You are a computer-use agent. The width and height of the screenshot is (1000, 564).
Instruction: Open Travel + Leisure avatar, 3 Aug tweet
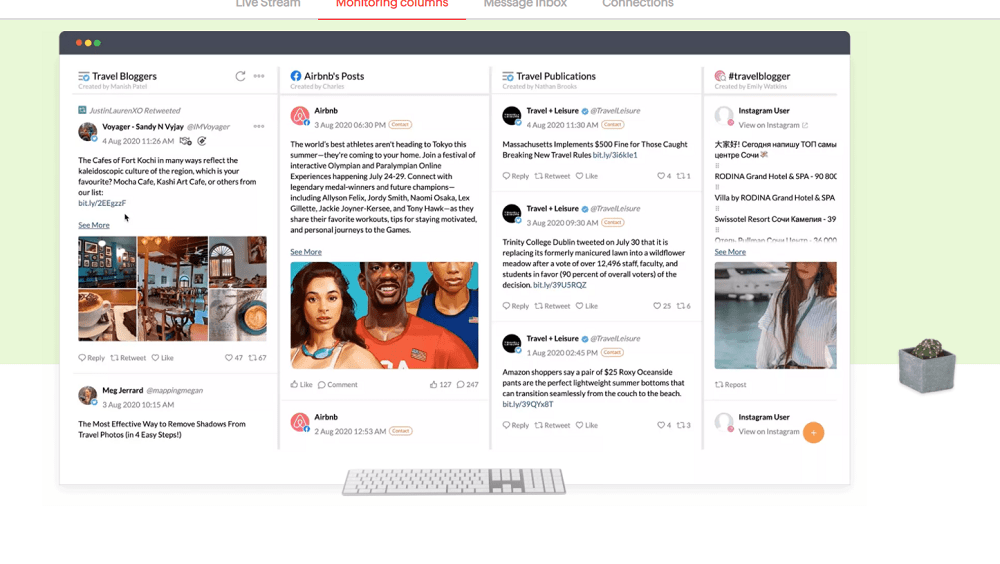click(x=511, y=214)
